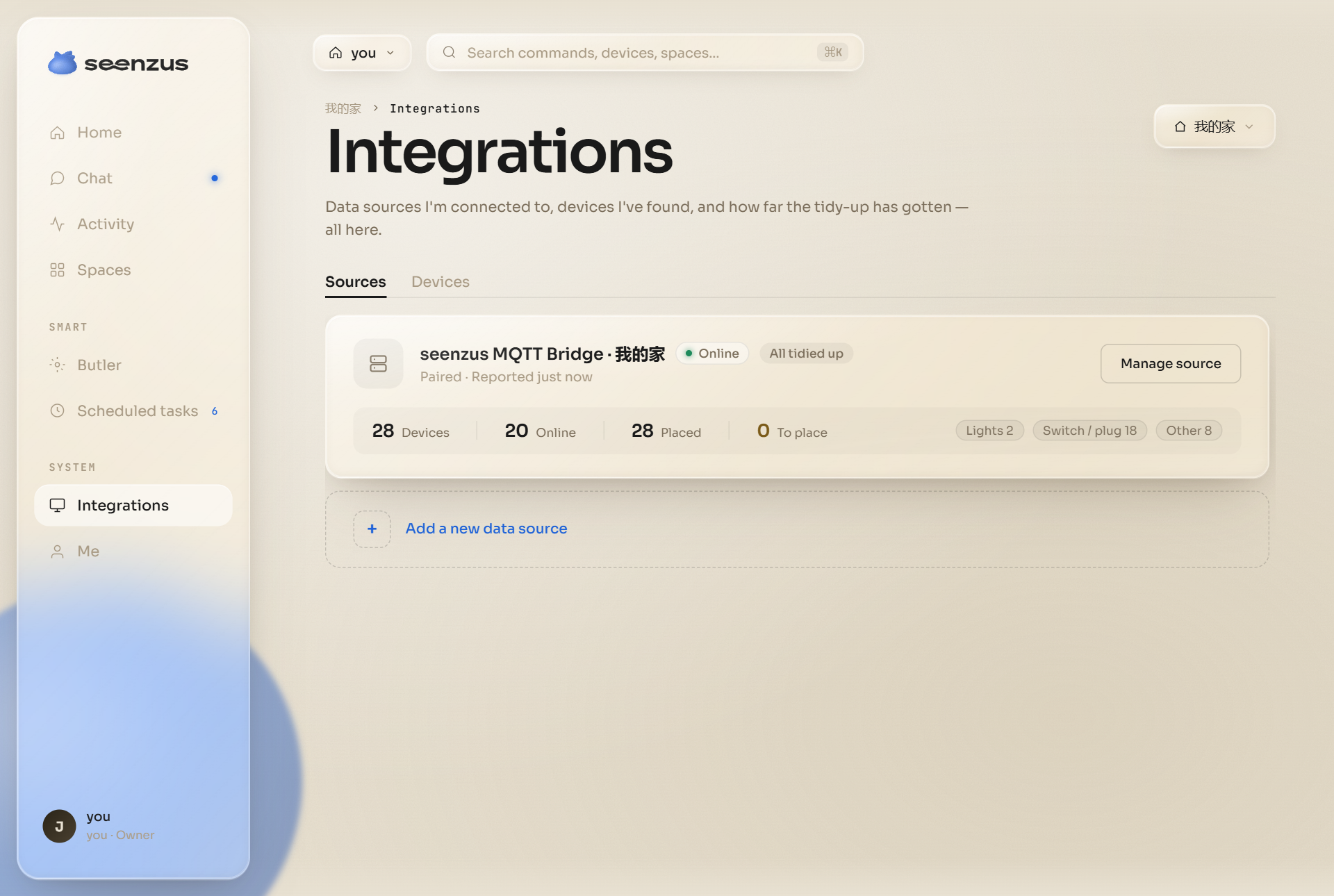
Task: Open the Me page in sidebar
Action: tap(133, 551)
